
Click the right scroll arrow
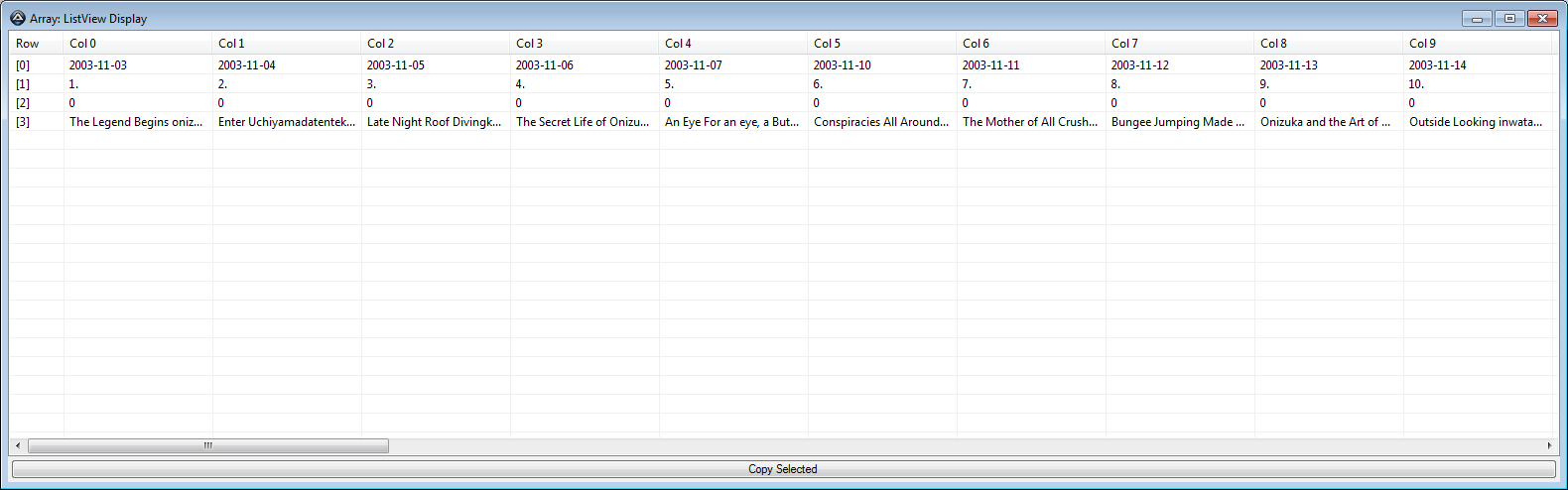tap(1549, 445)
